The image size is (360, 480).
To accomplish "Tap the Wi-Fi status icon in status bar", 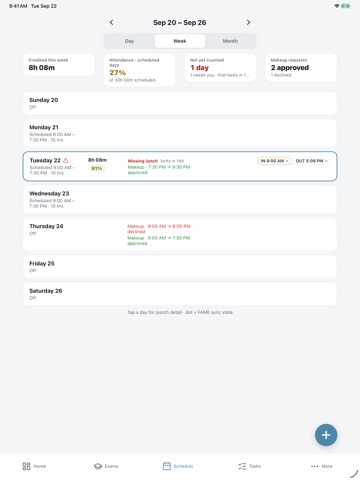I will (x=337, y=6).
